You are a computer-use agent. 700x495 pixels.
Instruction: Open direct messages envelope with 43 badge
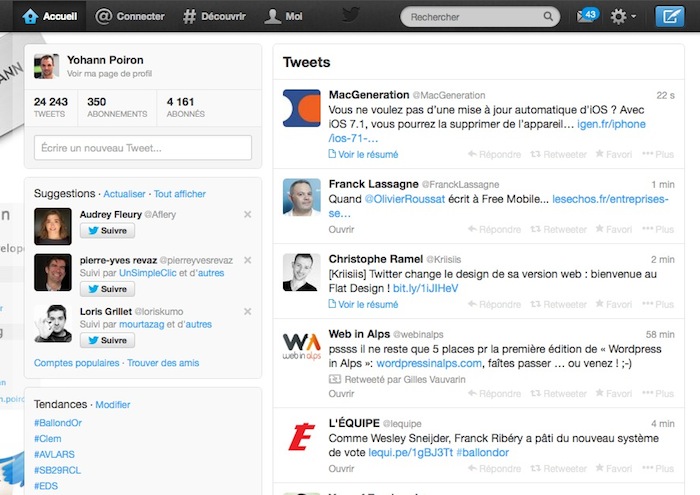pos(587,16)
